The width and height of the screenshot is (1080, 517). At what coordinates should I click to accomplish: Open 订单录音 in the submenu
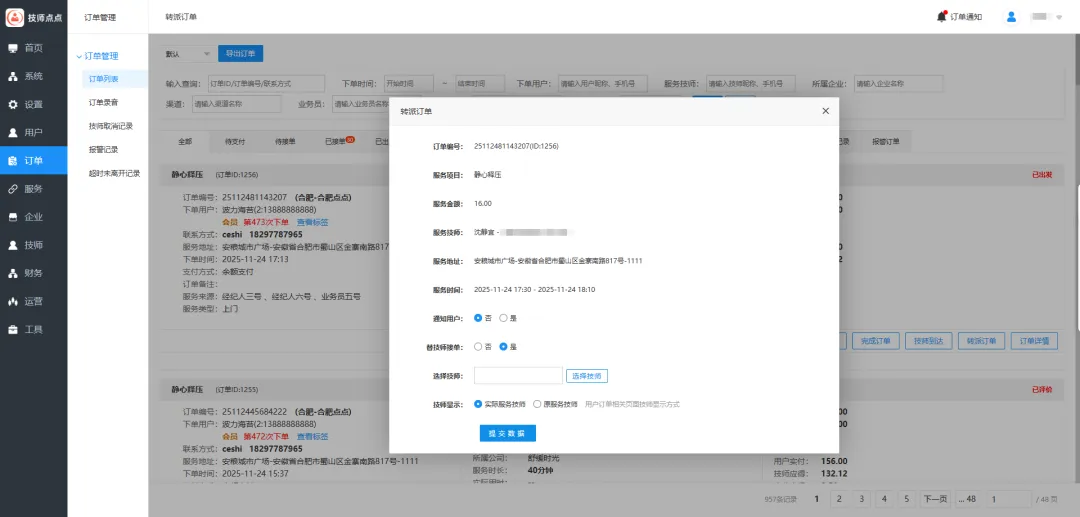[x=104, y=102]
